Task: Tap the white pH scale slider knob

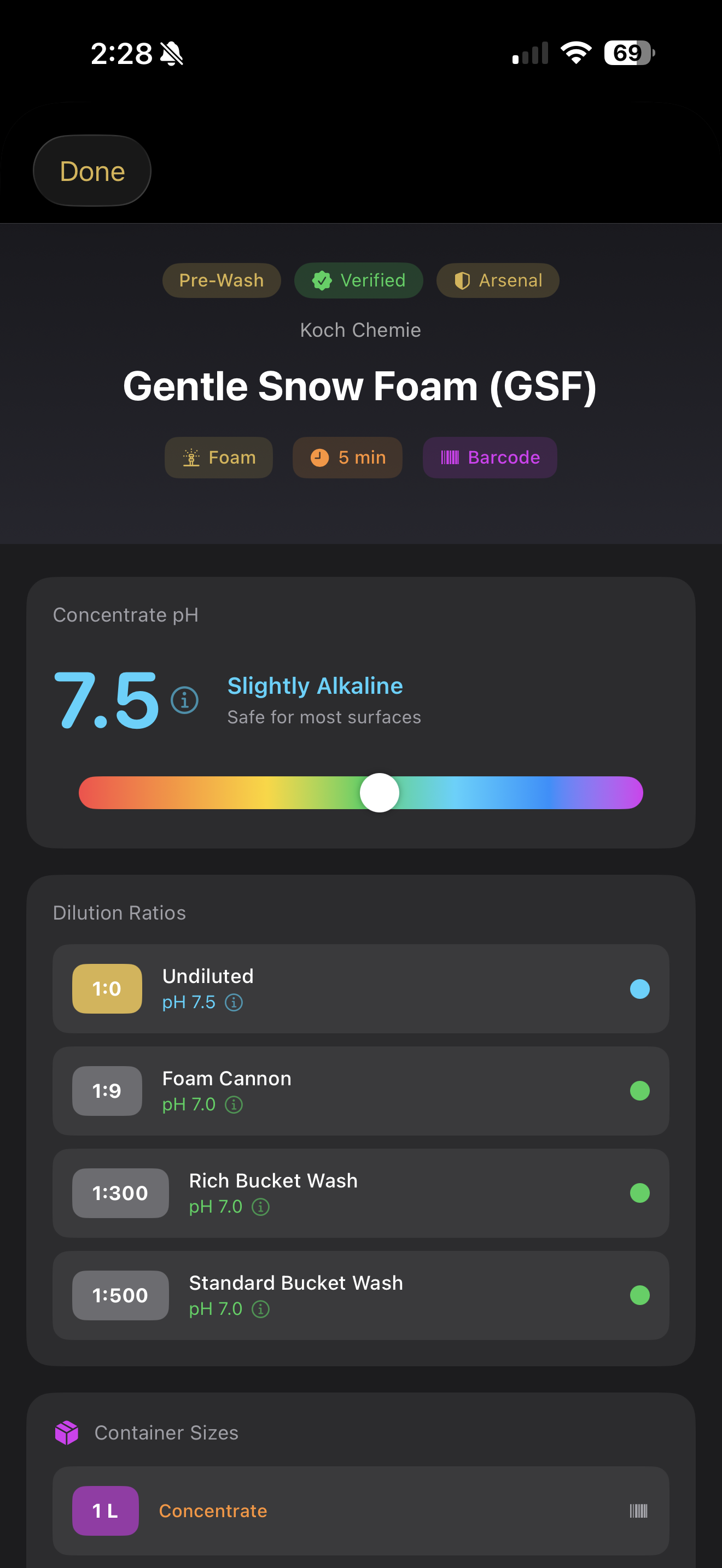Action: pyautogui.click(x=379, y=793)
